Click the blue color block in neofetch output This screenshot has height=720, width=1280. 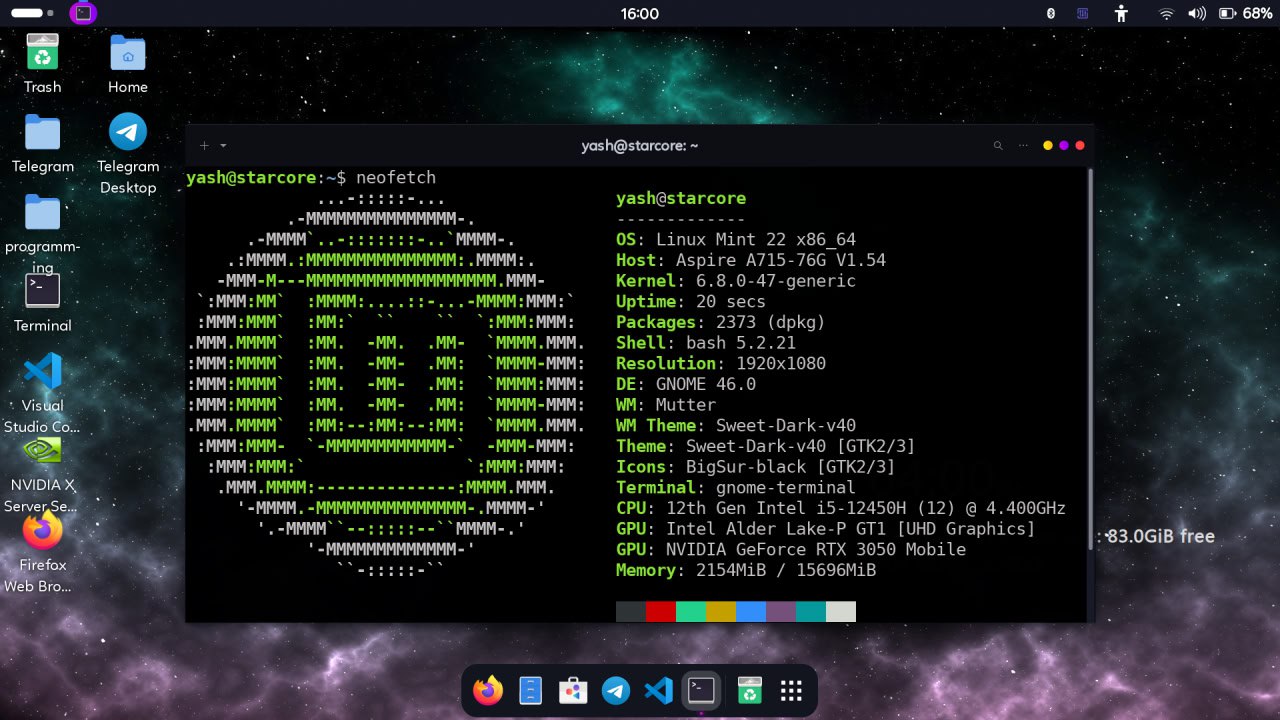(751, 612)
